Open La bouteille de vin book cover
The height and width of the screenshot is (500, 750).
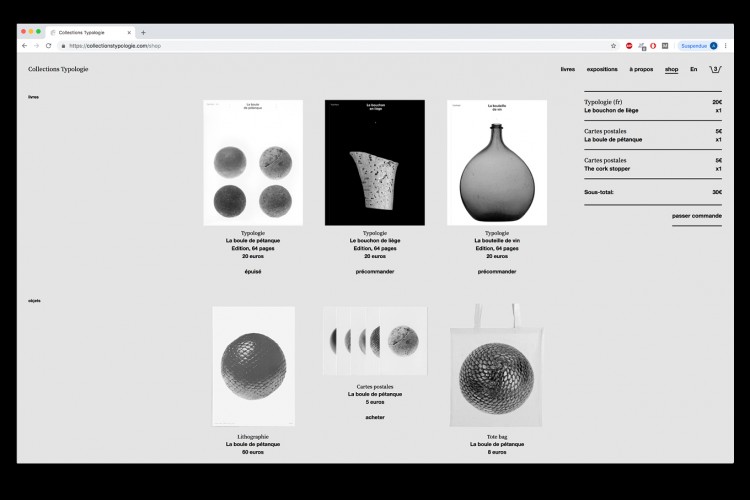[497, 163]
